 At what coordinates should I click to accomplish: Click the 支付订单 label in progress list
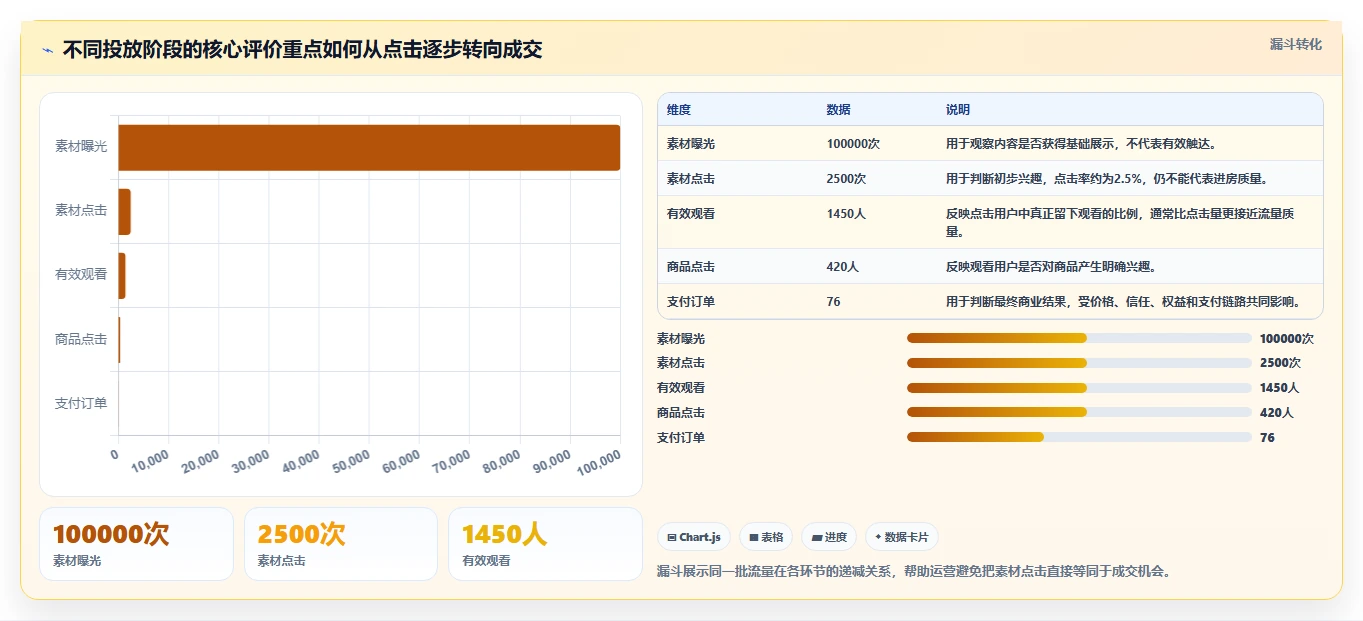[681, 438]
